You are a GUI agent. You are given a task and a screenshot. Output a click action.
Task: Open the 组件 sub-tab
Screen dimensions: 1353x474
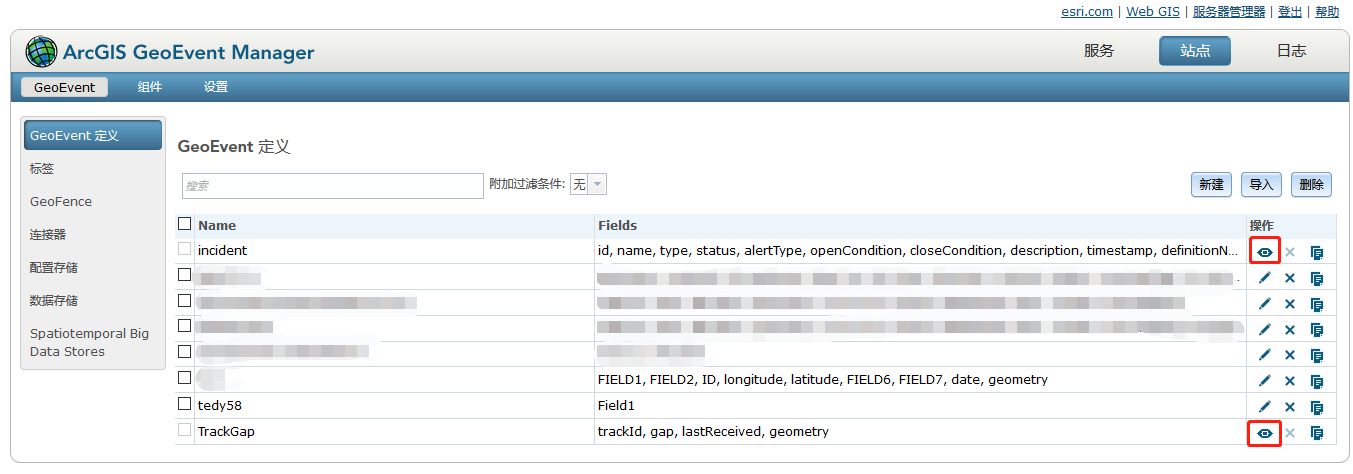point(150,87)
